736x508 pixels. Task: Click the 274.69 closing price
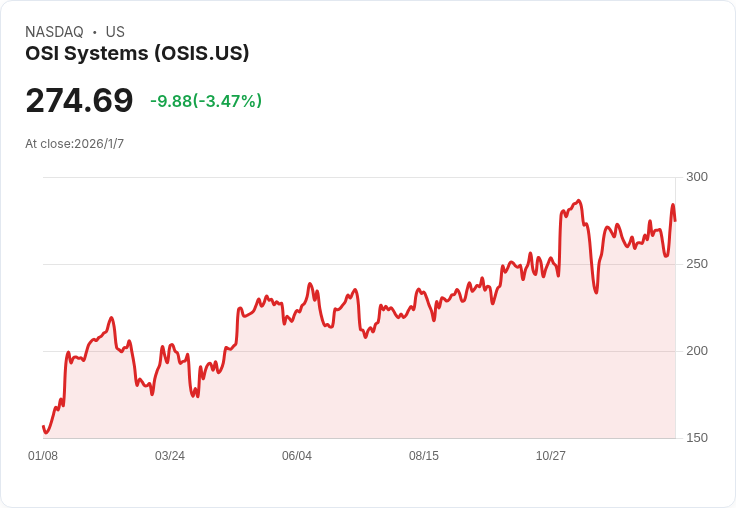point(79,100)
